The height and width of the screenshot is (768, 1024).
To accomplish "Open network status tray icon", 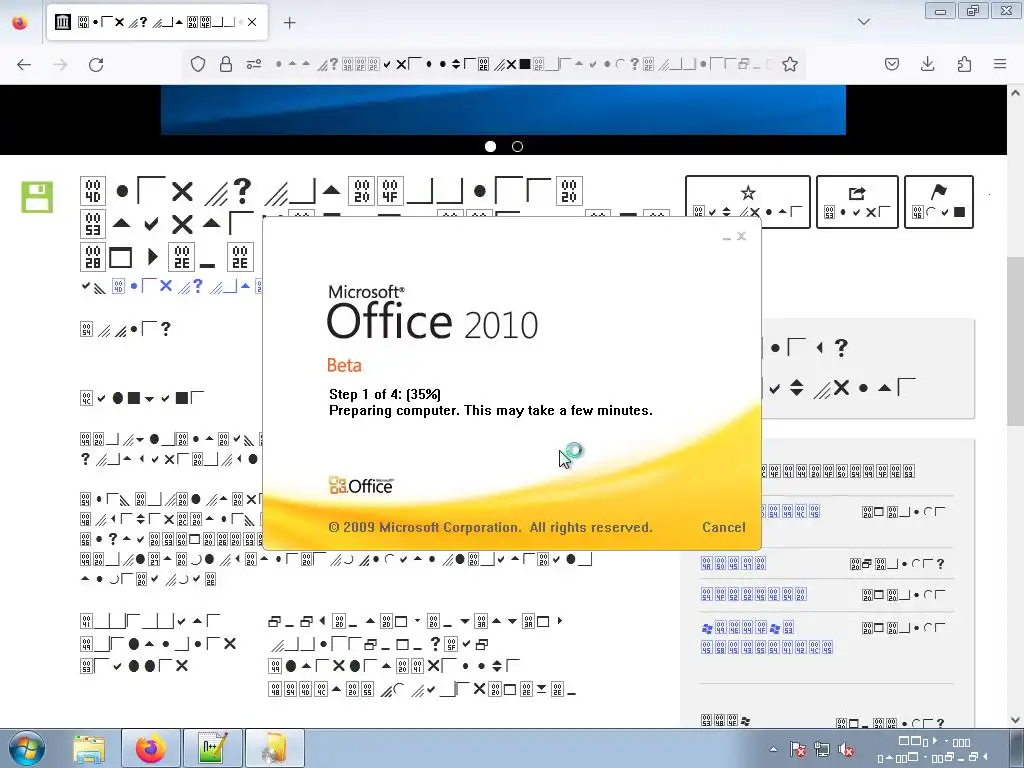I will (822, 750).
